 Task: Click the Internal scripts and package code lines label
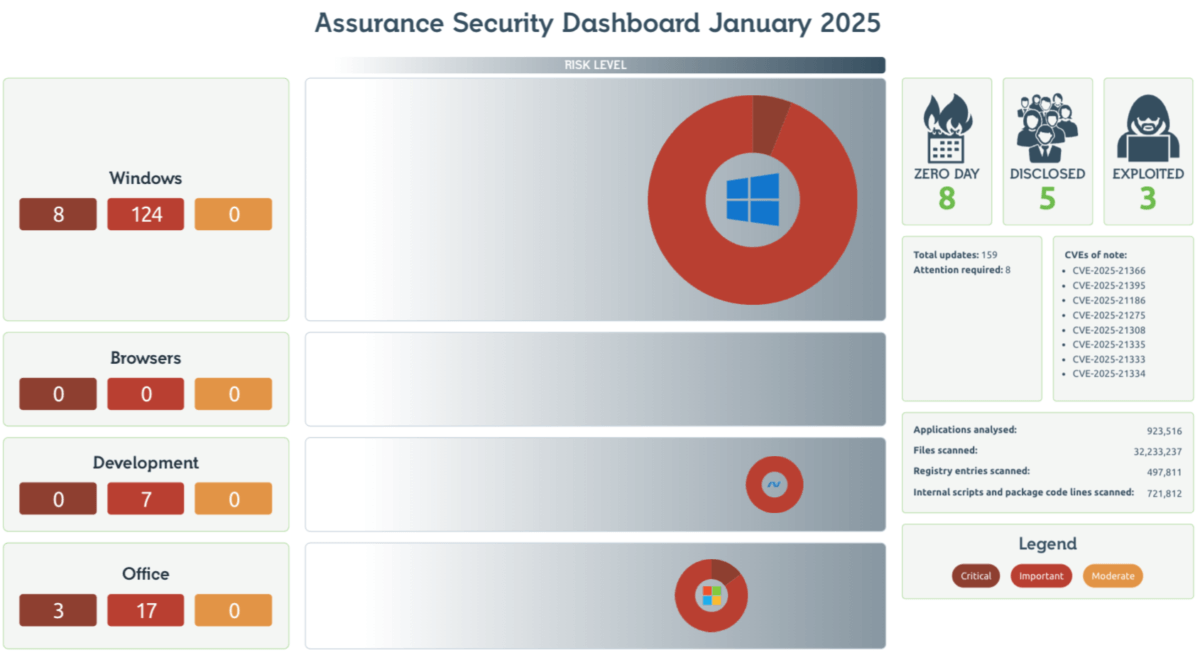pyautogui.click(x=1023, y=491)
